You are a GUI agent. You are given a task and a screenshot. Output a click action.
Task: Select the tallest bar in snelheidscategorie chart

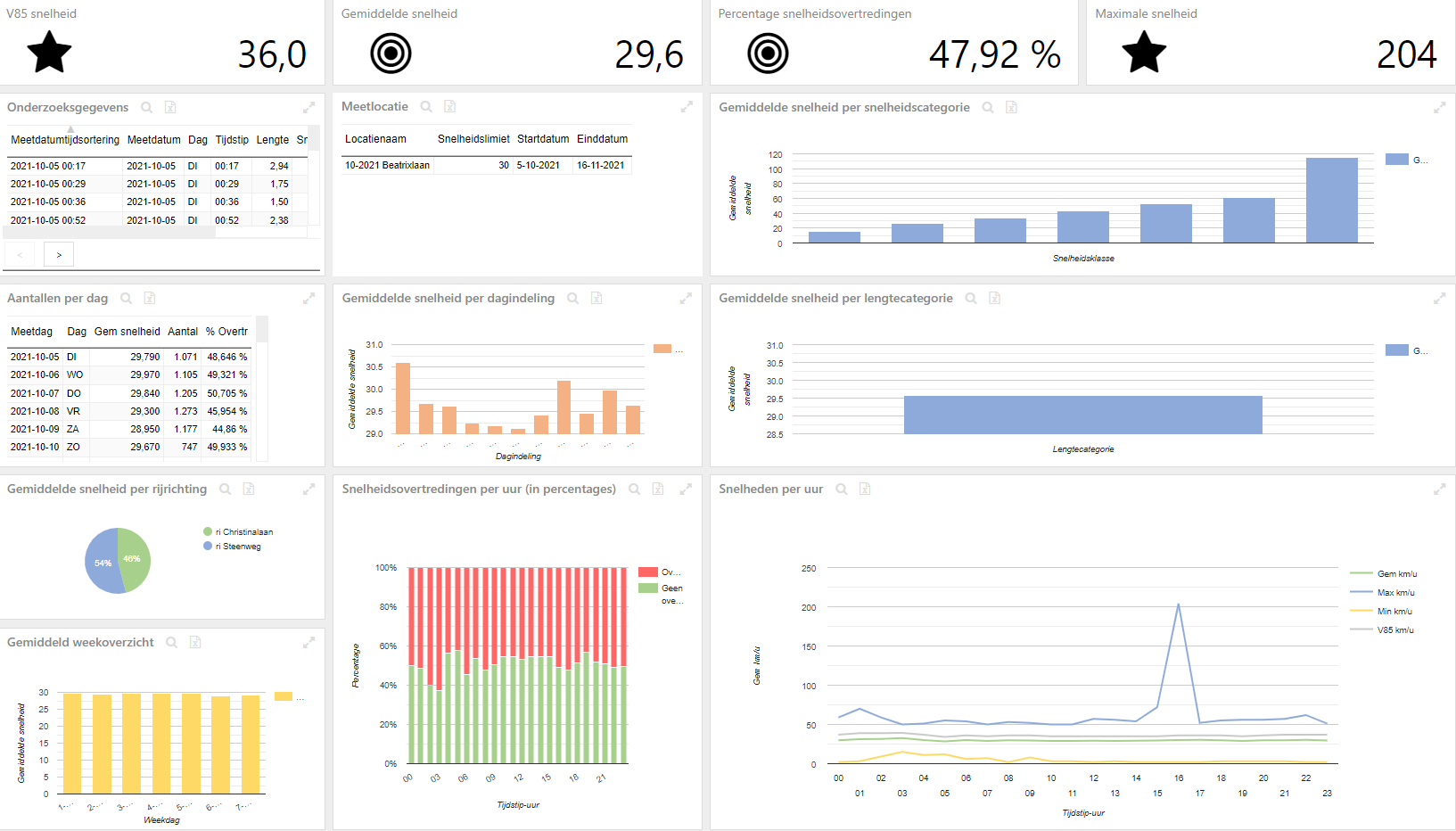click(1331, 200)
